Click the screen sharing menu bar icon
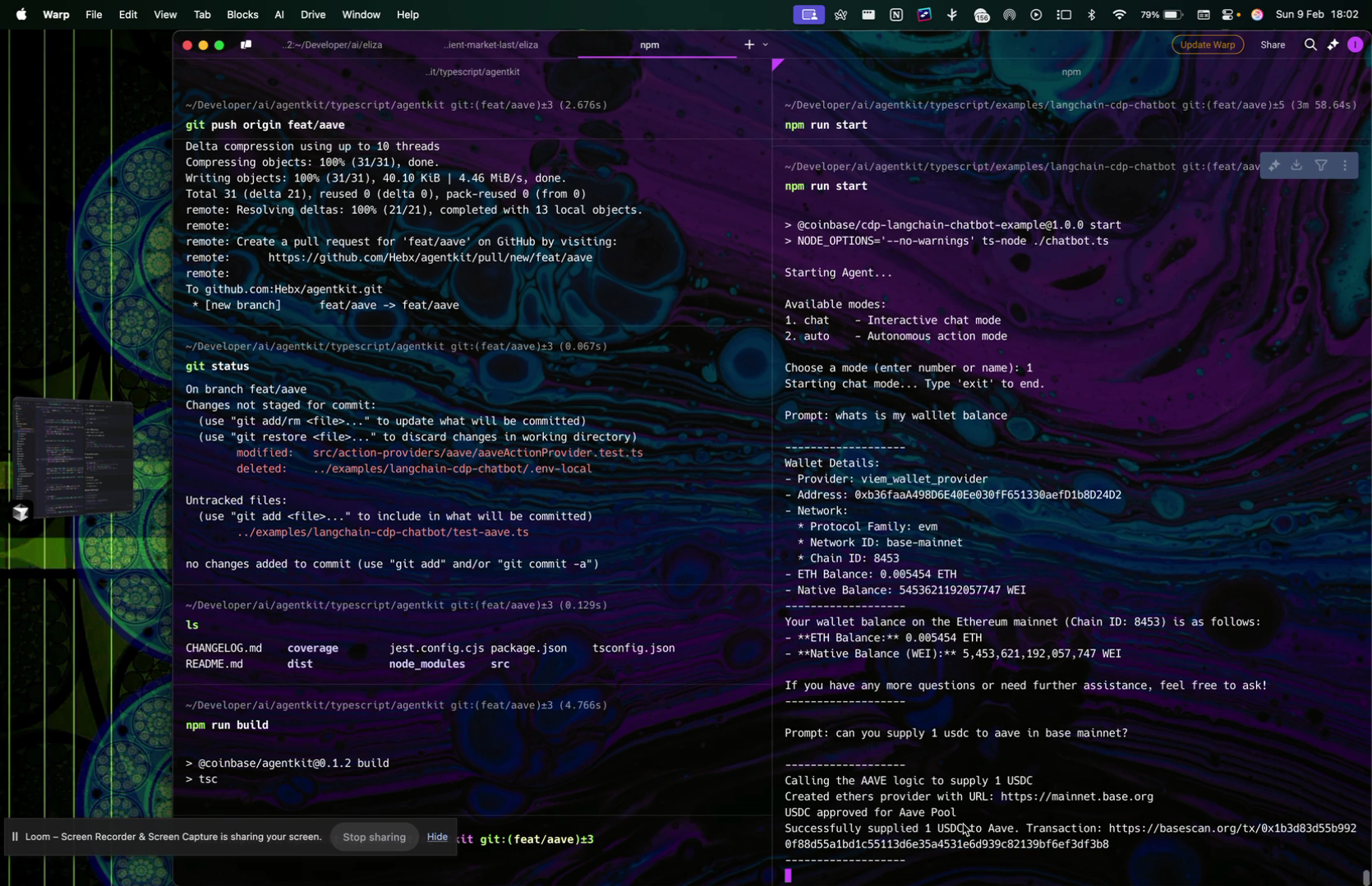1372x886 pixels. coord(808,14)
